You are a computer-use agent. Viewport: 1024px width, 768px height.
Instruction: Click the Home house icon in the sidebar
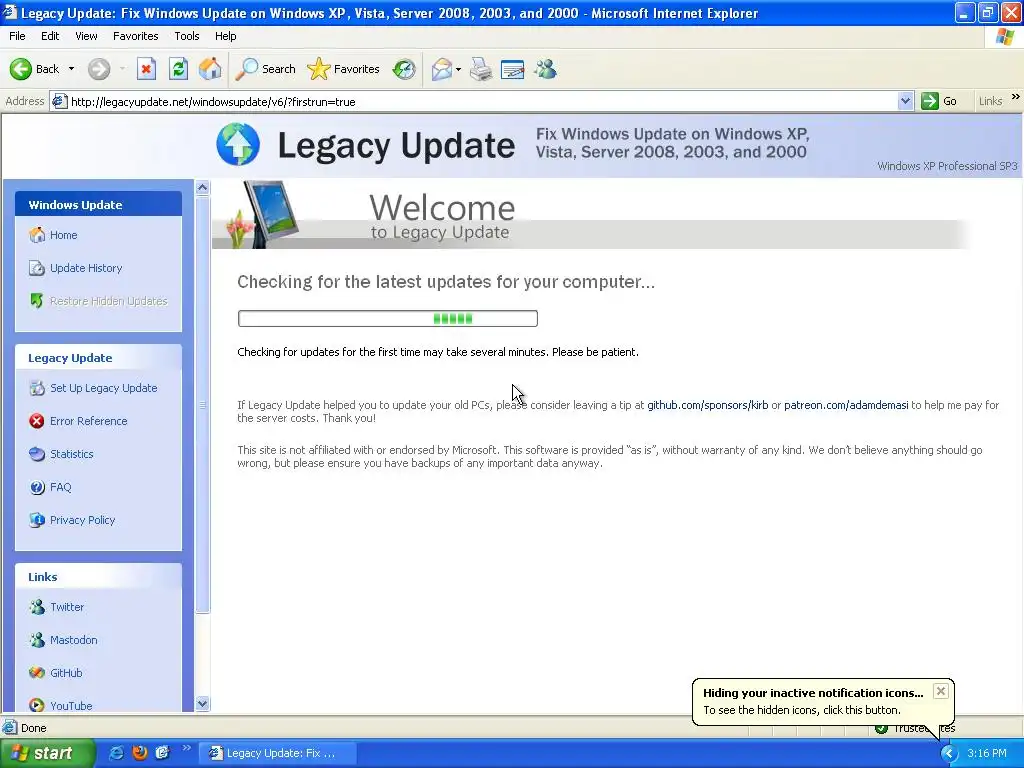pyautogui.click(x=37, y=235)
